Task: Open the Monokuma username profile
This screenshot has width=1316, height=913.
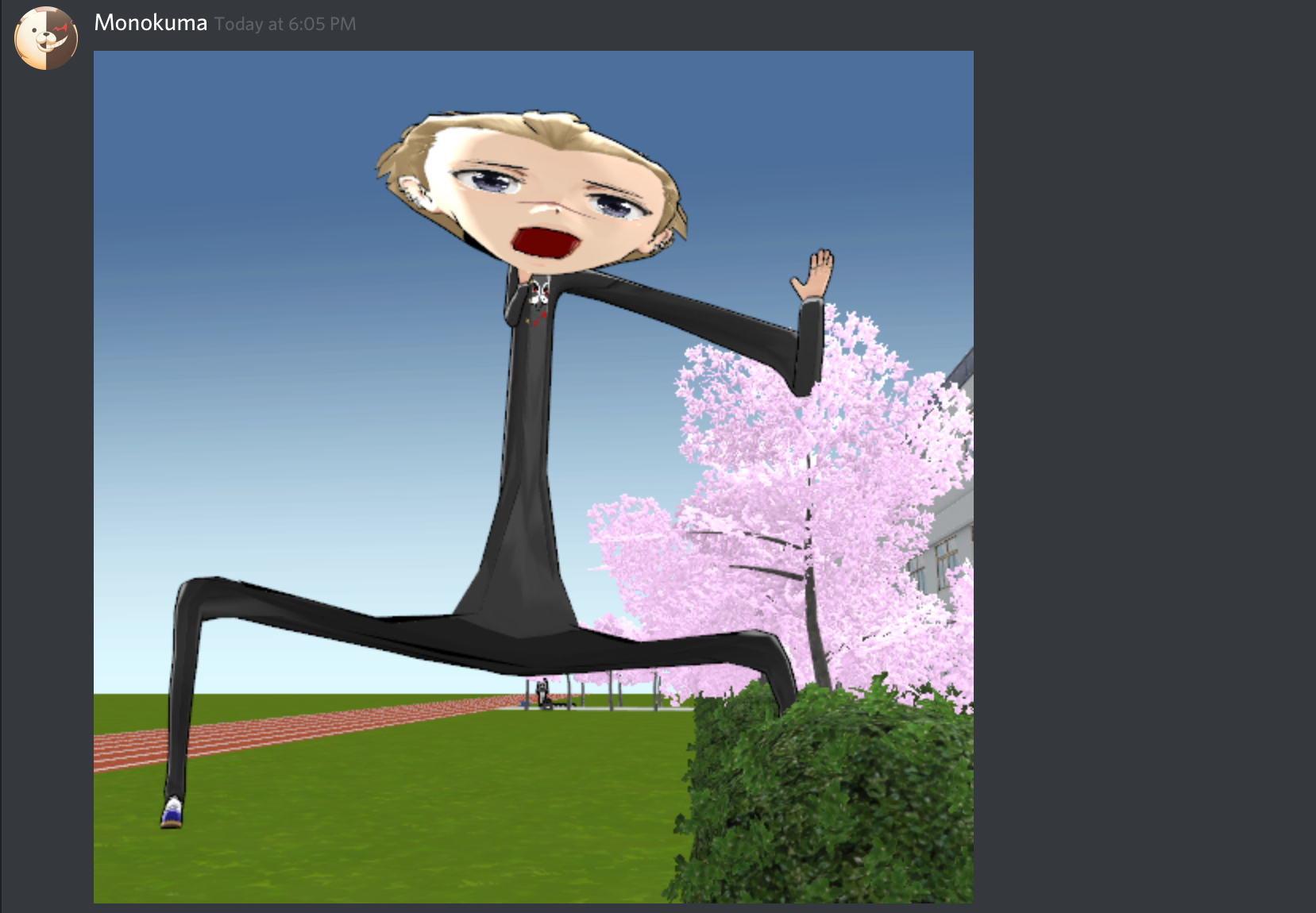Action: (x=150, y=23)
